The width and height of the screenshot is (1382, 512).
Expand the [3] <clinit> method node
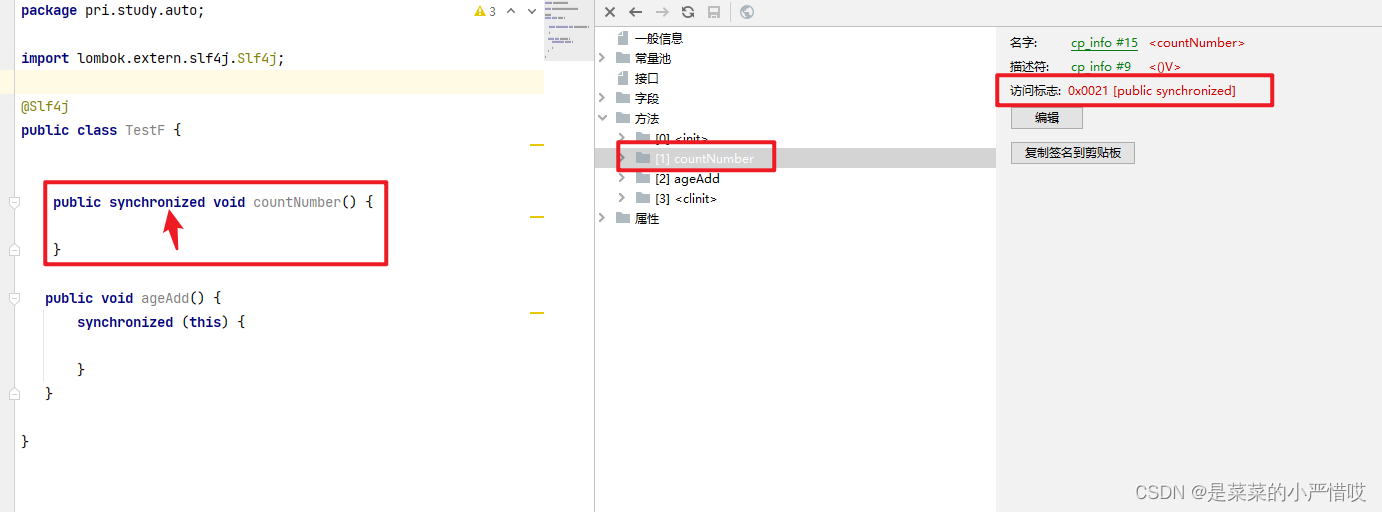pos(622,198)
